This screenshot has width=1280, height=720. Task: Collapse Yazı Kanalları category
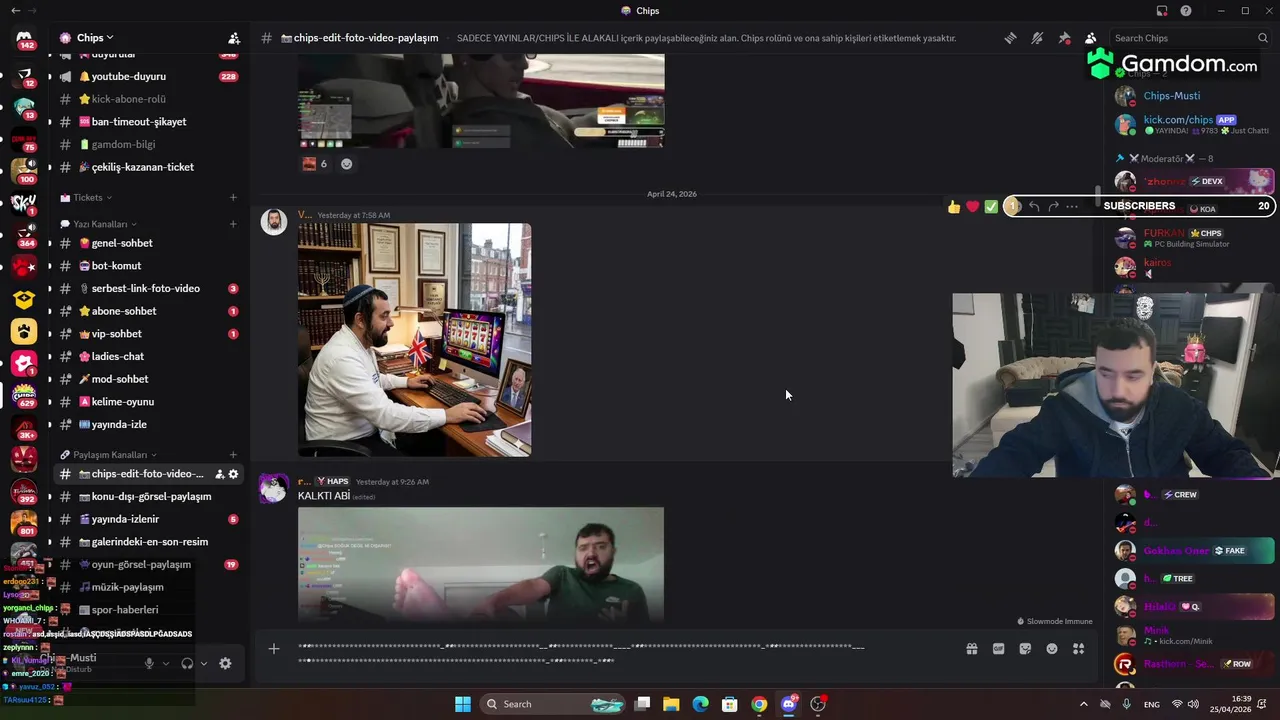(x=100, y=224)
